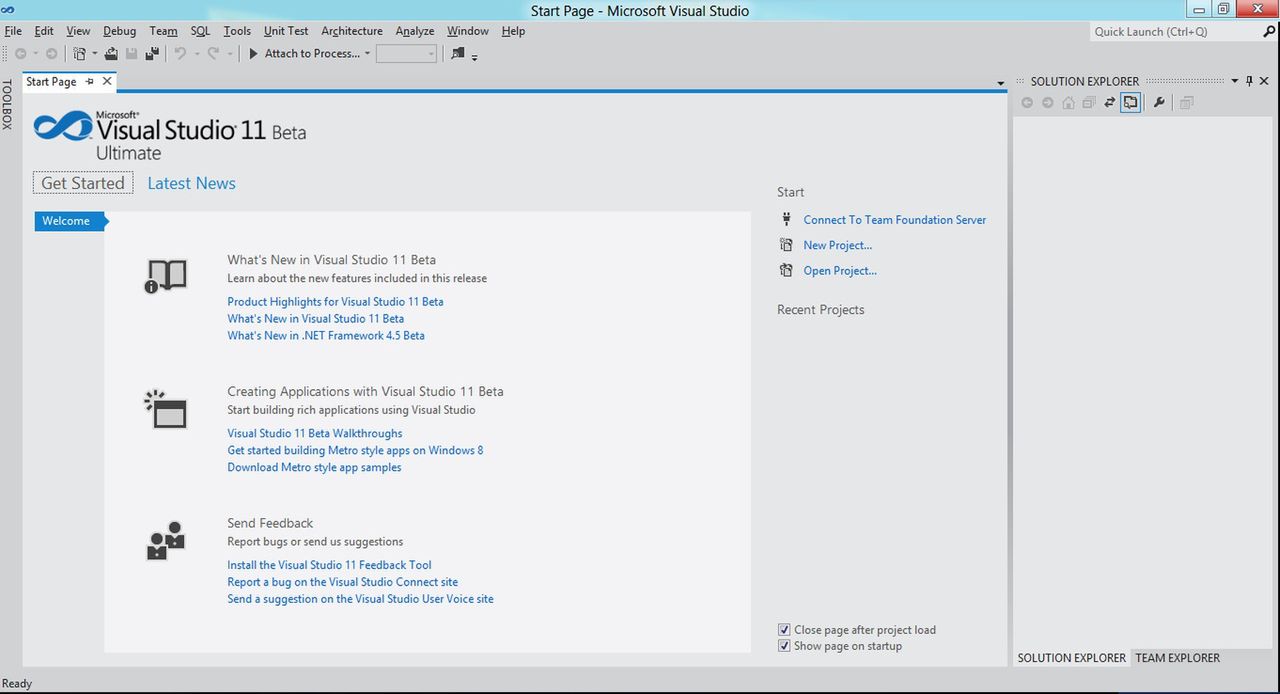Image resolution: width=1280 pixels, height=694 pixels.
Task: Click the last grayed icon in Solution Explorer toolbar
Action: tap(1186, 102)
